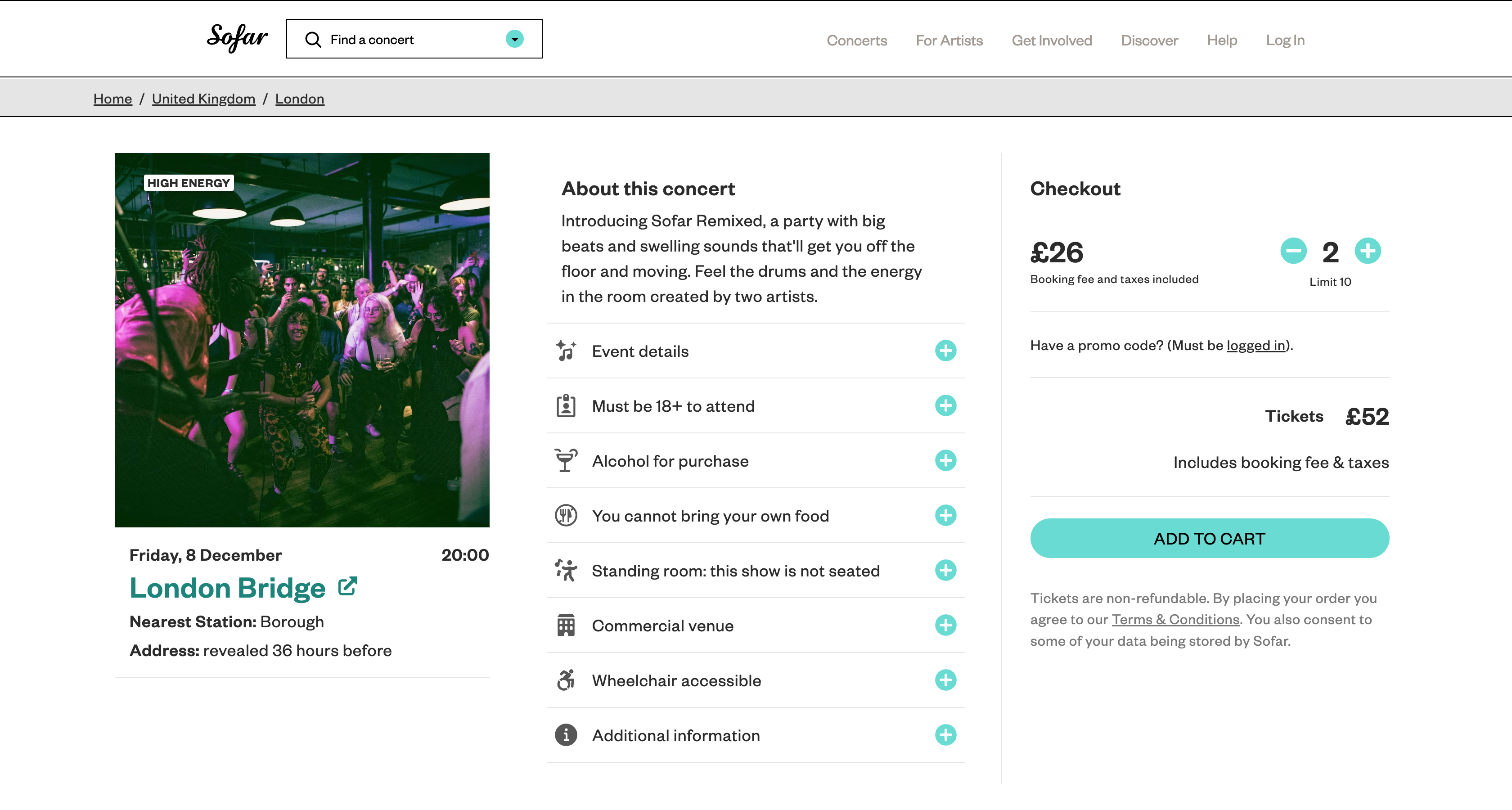Image resolution: width=1512 pixels, height=810 pixels.
Task: Click into the Find a concert field
Action: pos(414,39)
